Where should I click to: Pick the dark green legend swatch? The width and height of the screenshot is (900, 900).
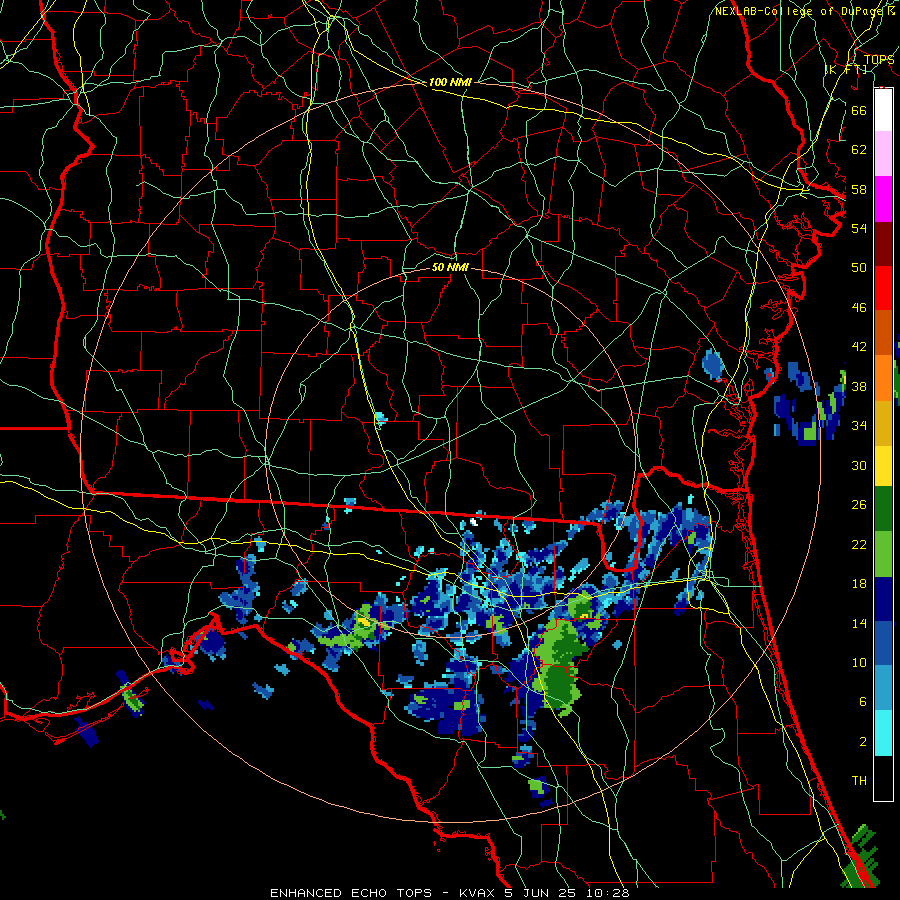(883, 509)
